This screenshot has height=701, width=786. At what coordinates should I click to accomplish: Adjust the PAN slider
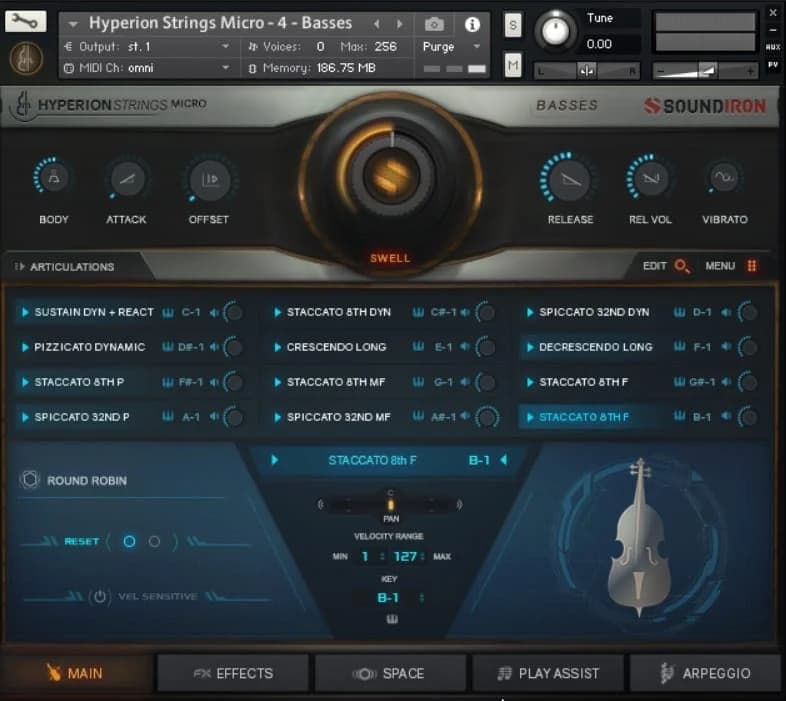(390, 504)
